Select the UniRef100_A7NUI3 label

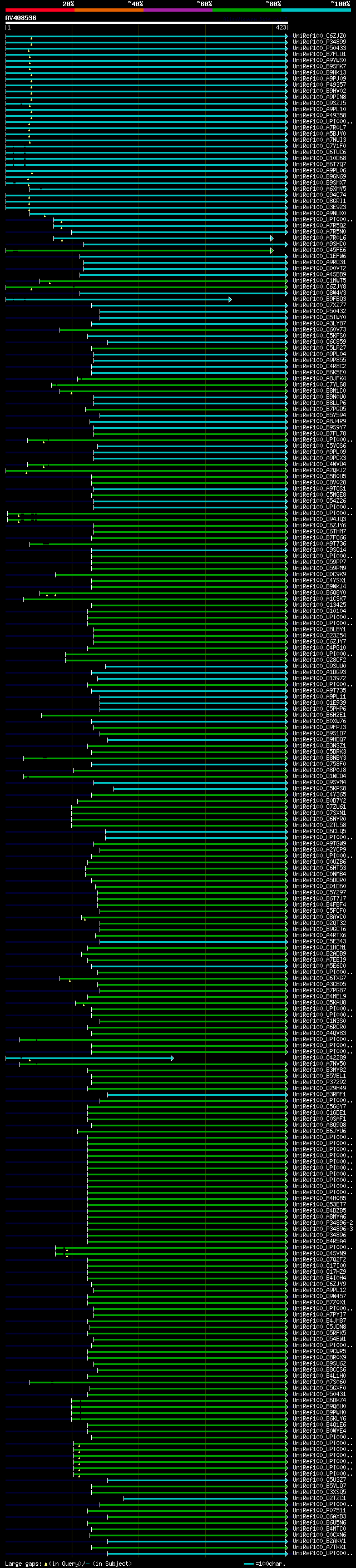pos(319,140)
